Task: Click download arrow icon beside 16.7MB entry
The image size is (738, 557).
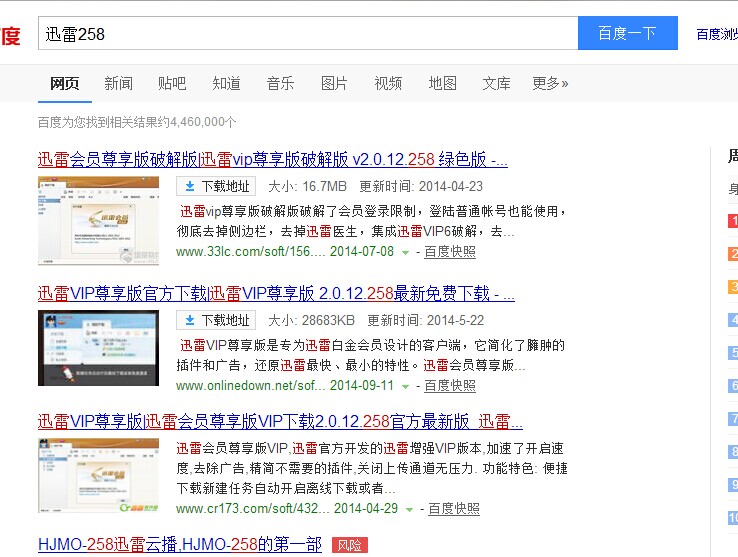Action: 190,186
